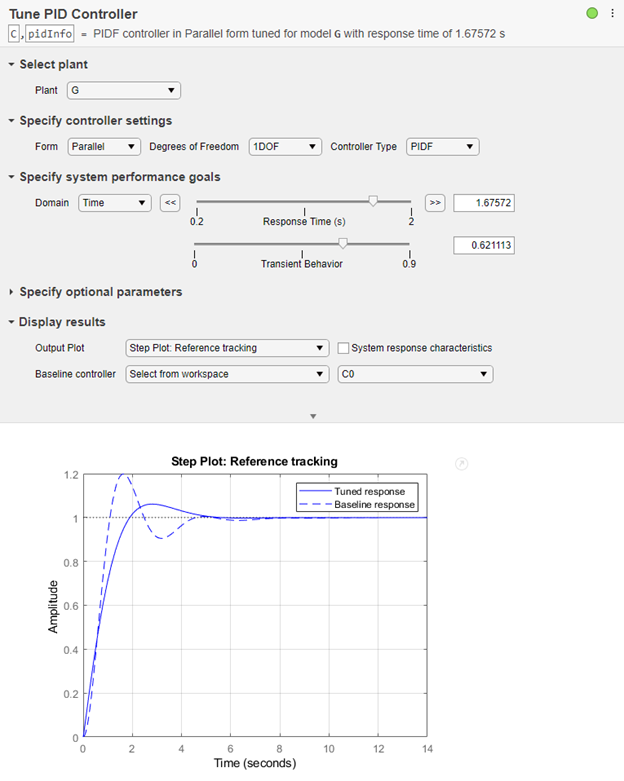
Task: Click the green task status indicator
Action: pyautogui.click(x=592, y=13)
